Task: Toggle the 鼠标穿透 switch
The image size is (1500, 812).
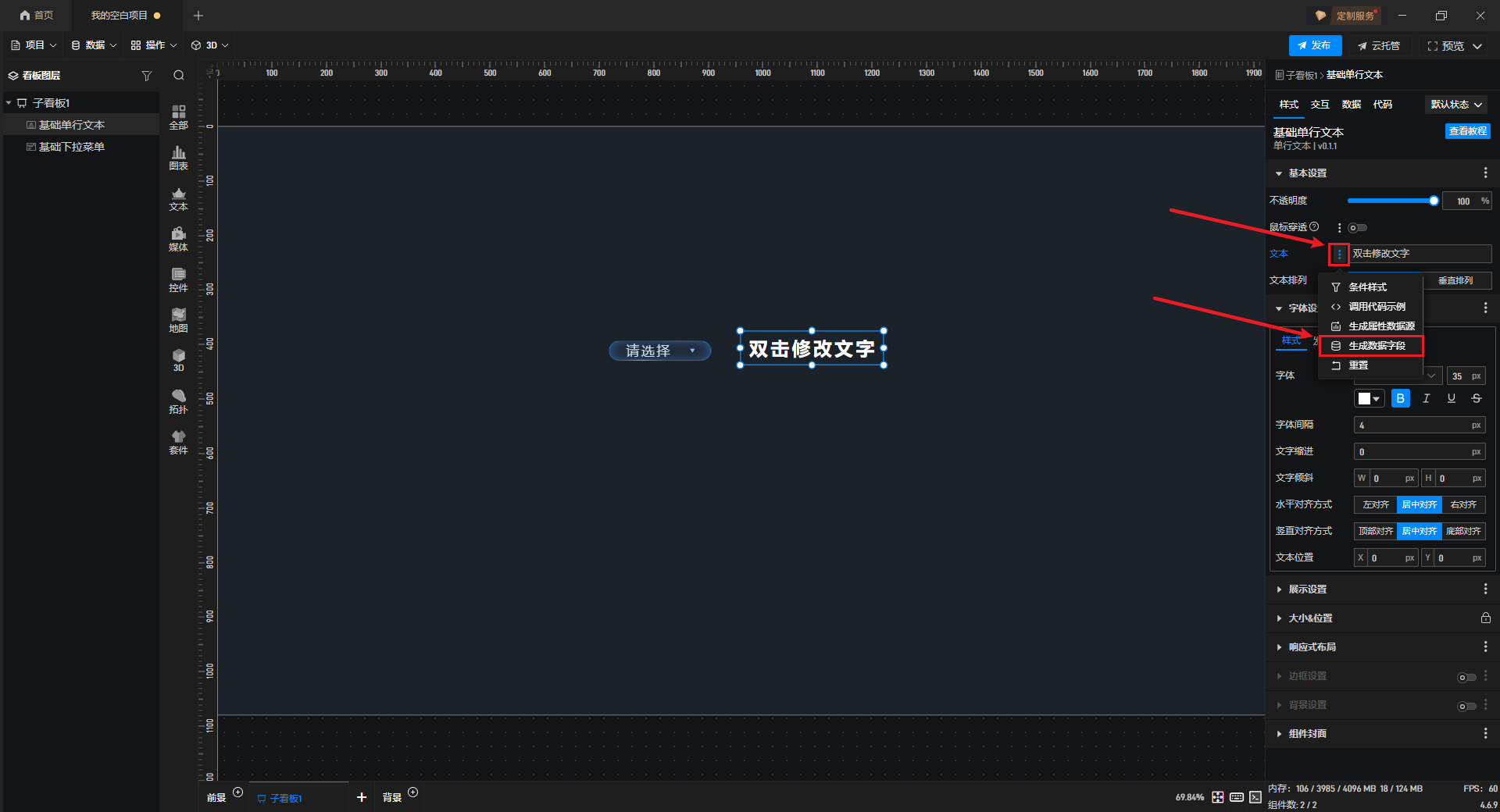Action: pos(1358,228)
